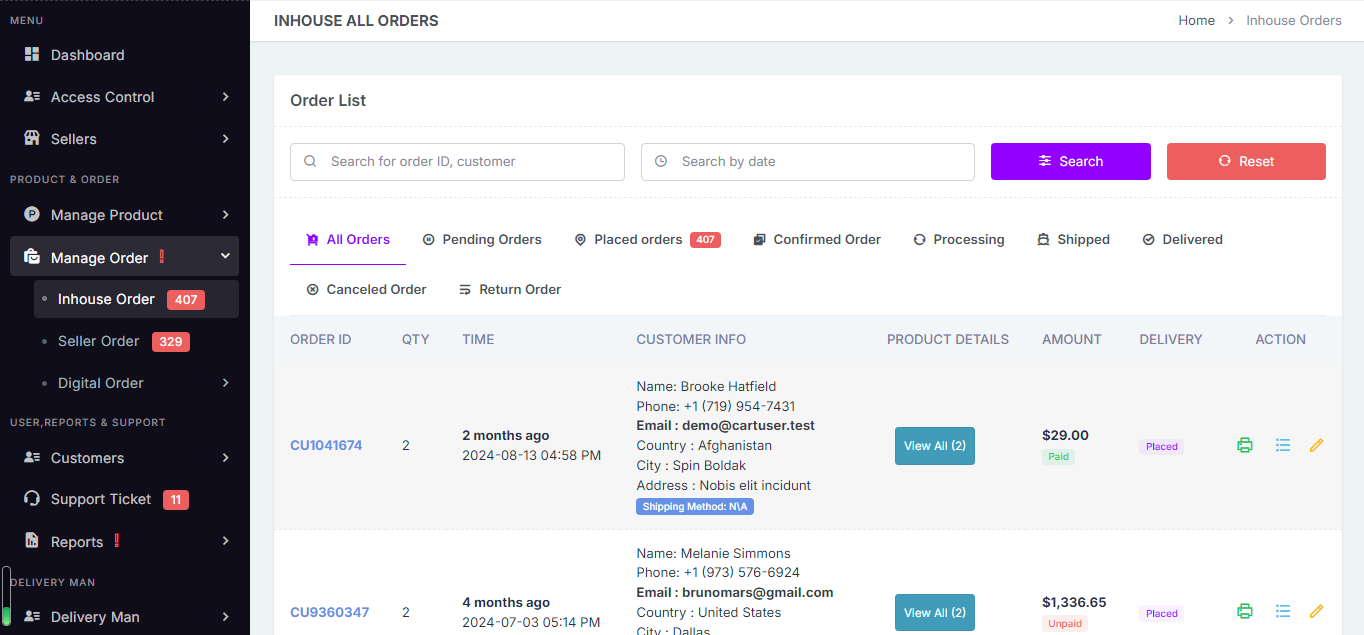Select the Shipped tab
The height and width of the screenshot is (635, 1364).
1073,240
